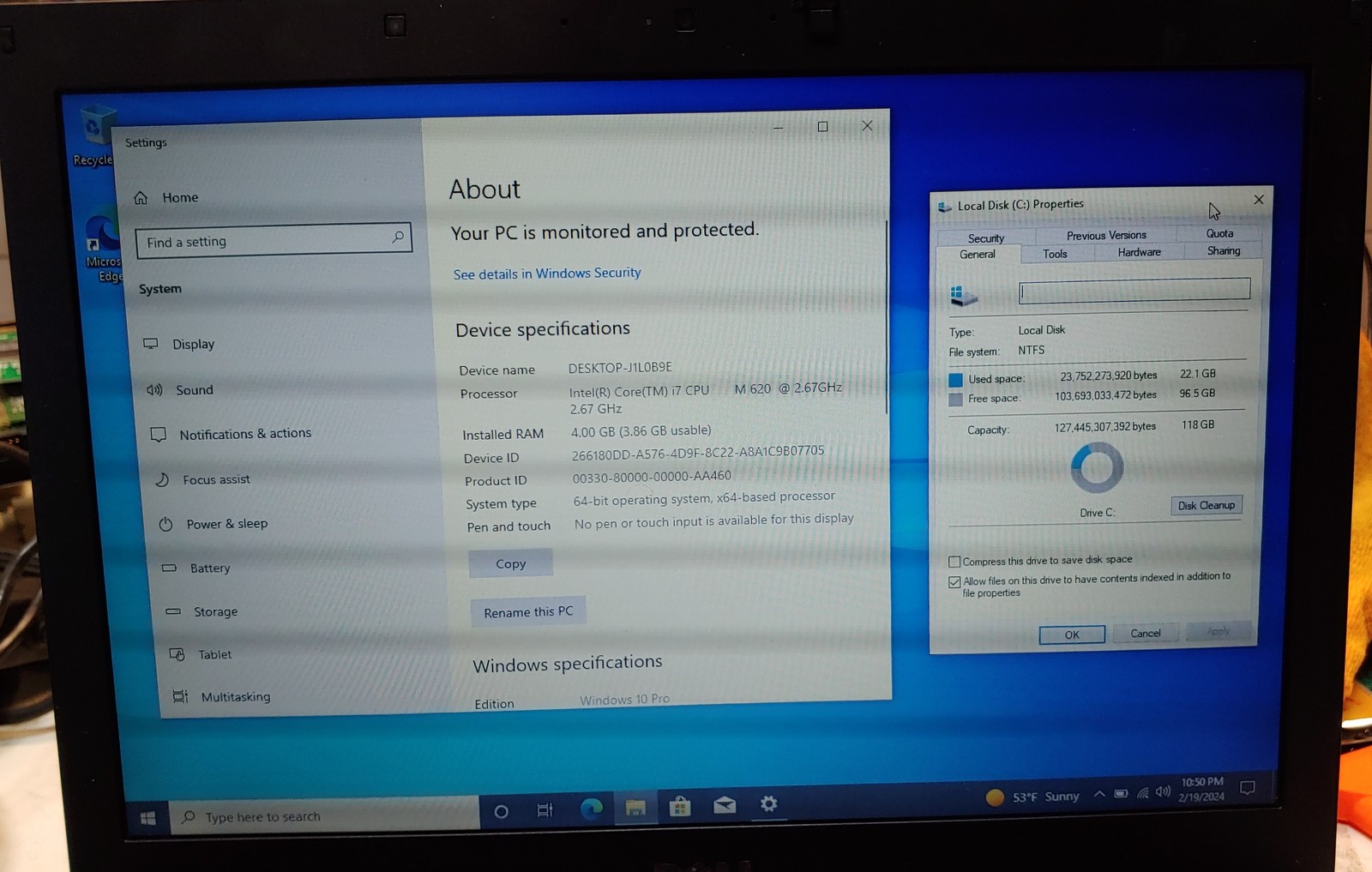Open Multitasking settings
Image resolution: width=1372 pixels, height=872 pixels.
tap(221, 696)
